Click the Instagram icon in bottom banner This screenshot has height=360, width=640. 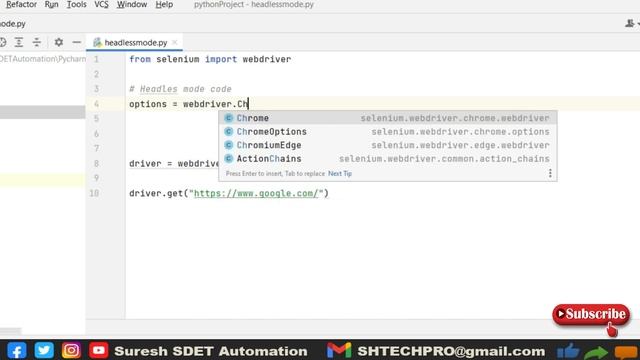click(71, 350)
